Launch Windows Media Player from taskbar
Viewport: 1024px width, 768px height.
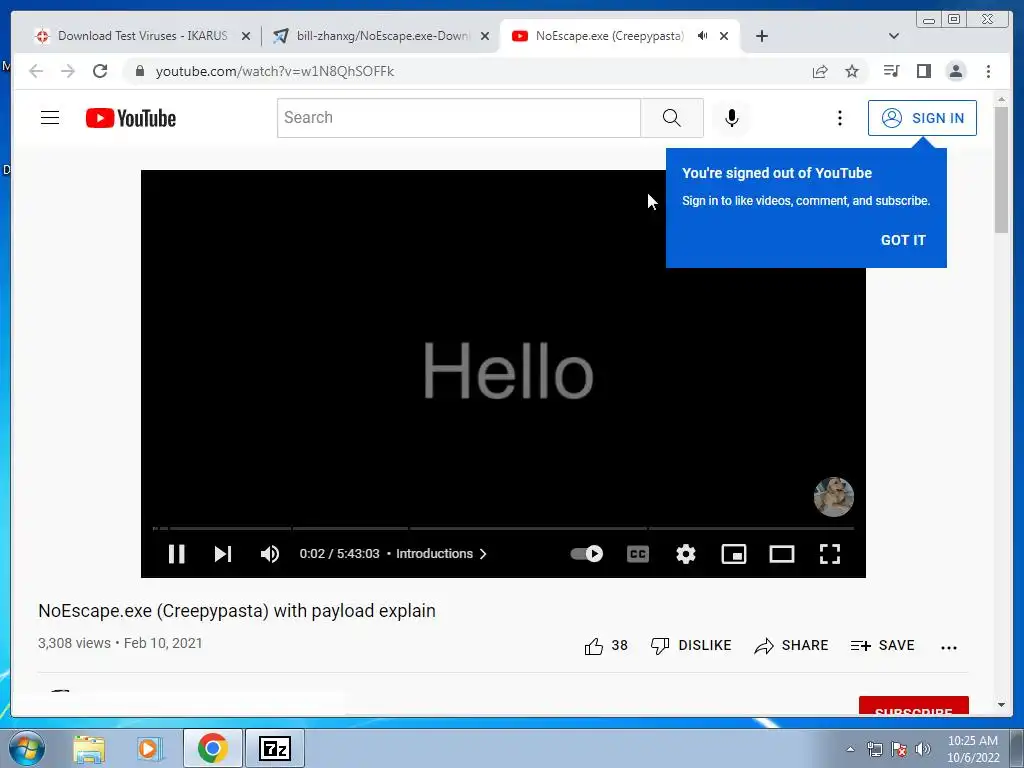(x=149, y=749)
